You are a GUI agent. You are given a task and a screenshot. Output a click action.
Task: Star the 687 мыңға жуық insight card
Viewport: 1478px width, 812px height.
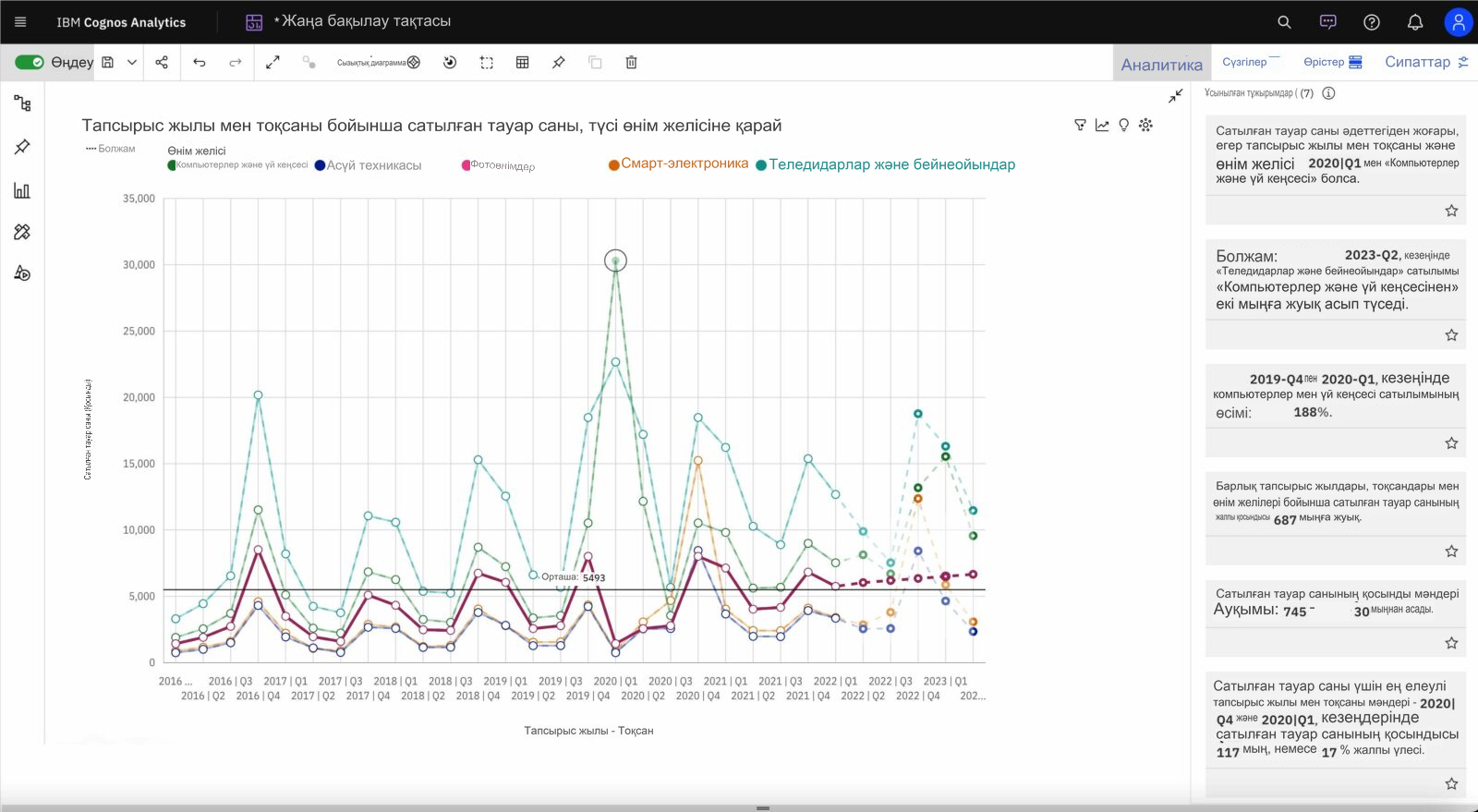[1451, 551]
